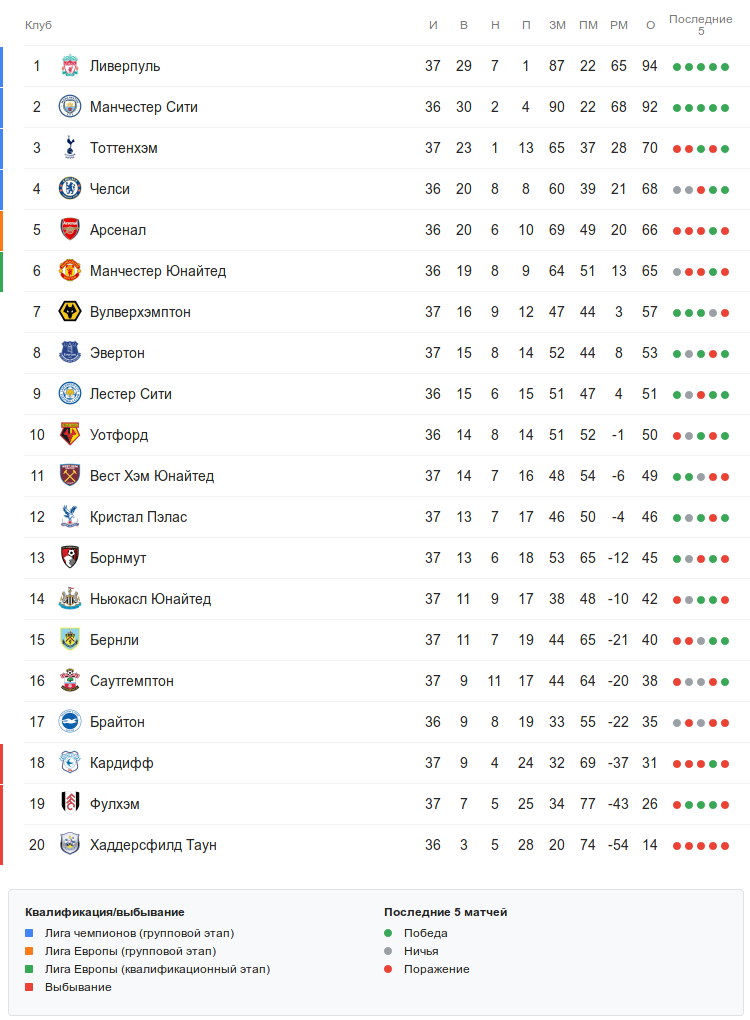Click the green Победа legend dot

389,933
